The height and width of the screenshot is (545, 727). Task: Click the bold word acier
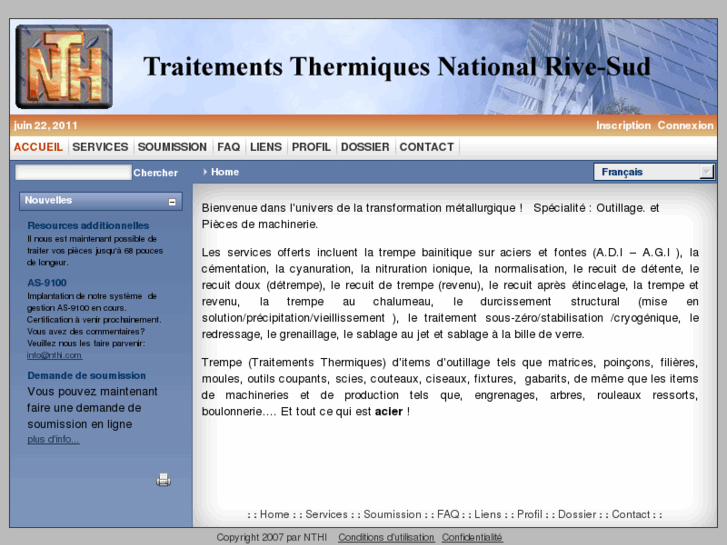click(389, 411)
